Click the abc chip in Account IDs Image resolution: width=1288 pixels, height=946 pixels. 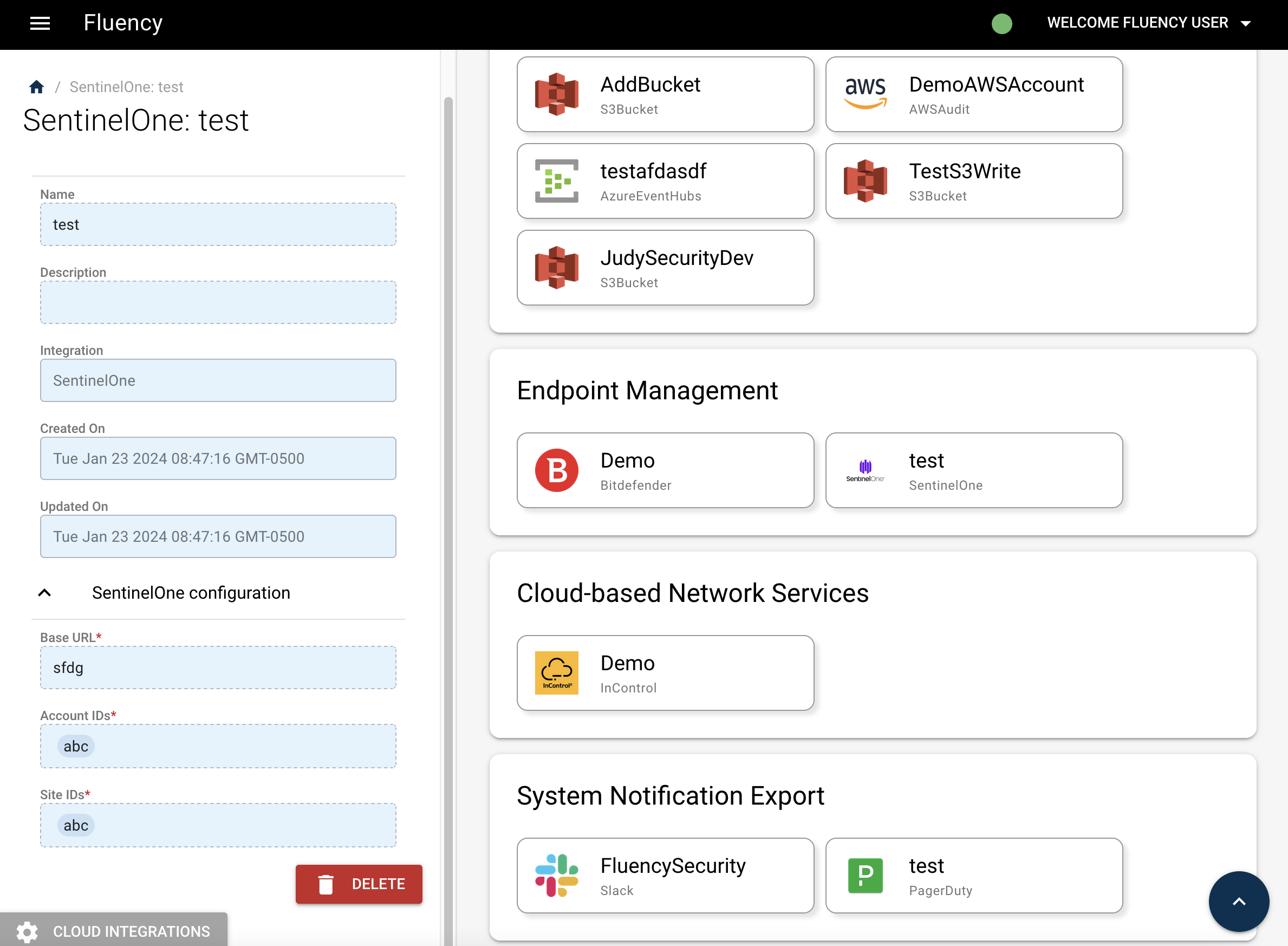tap(76, 746)
